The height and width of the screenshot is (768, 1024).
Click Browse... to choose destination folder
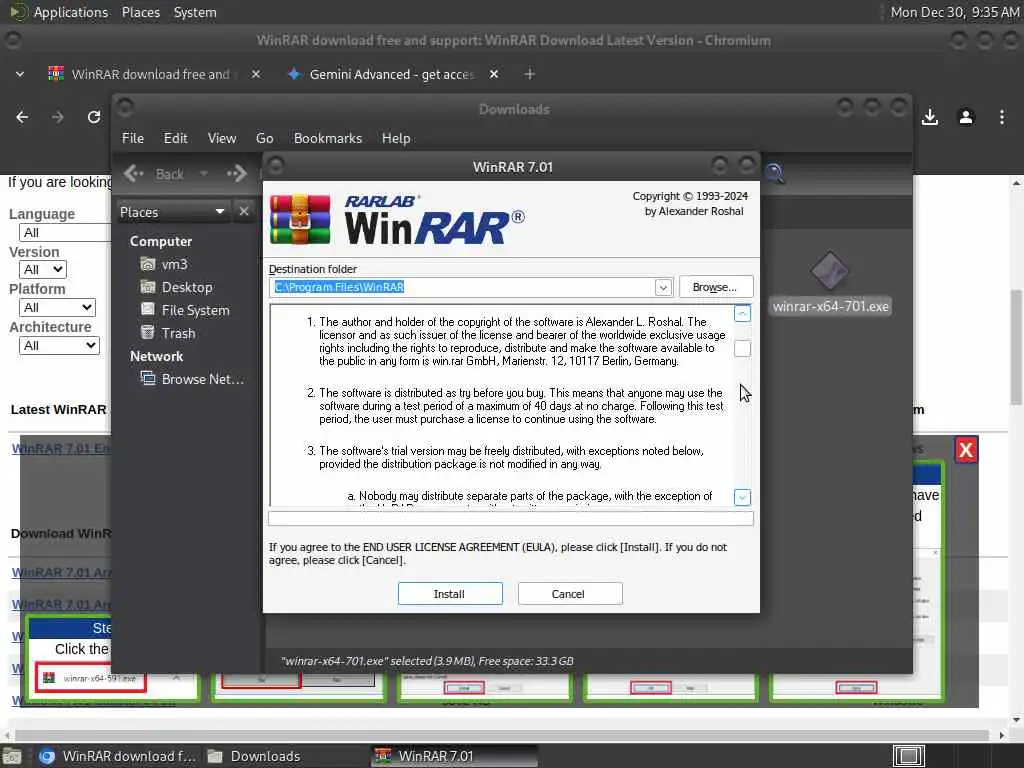pos(715,287)
